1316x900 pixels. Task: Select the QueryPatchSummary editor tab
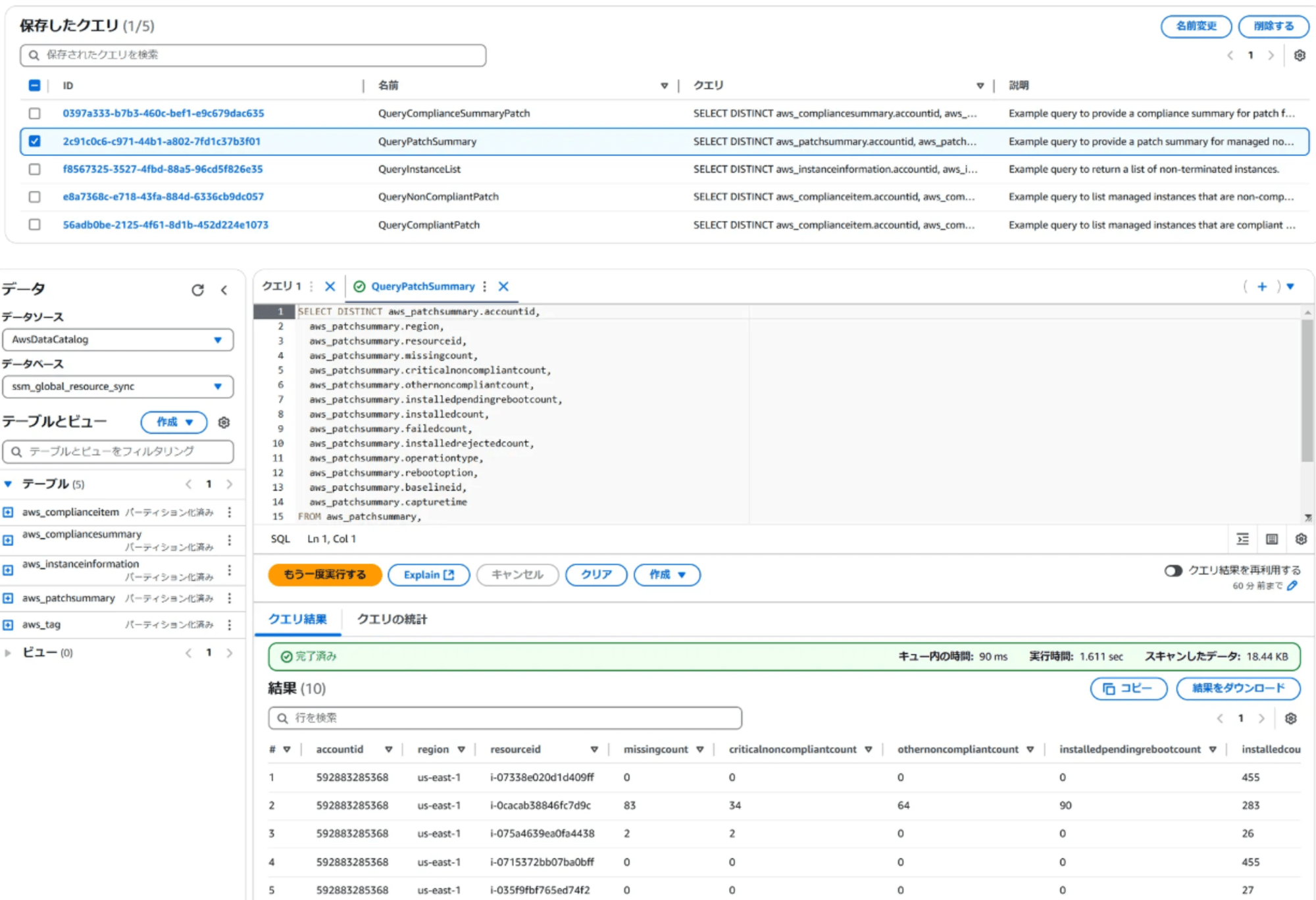[x=422, y=286]
